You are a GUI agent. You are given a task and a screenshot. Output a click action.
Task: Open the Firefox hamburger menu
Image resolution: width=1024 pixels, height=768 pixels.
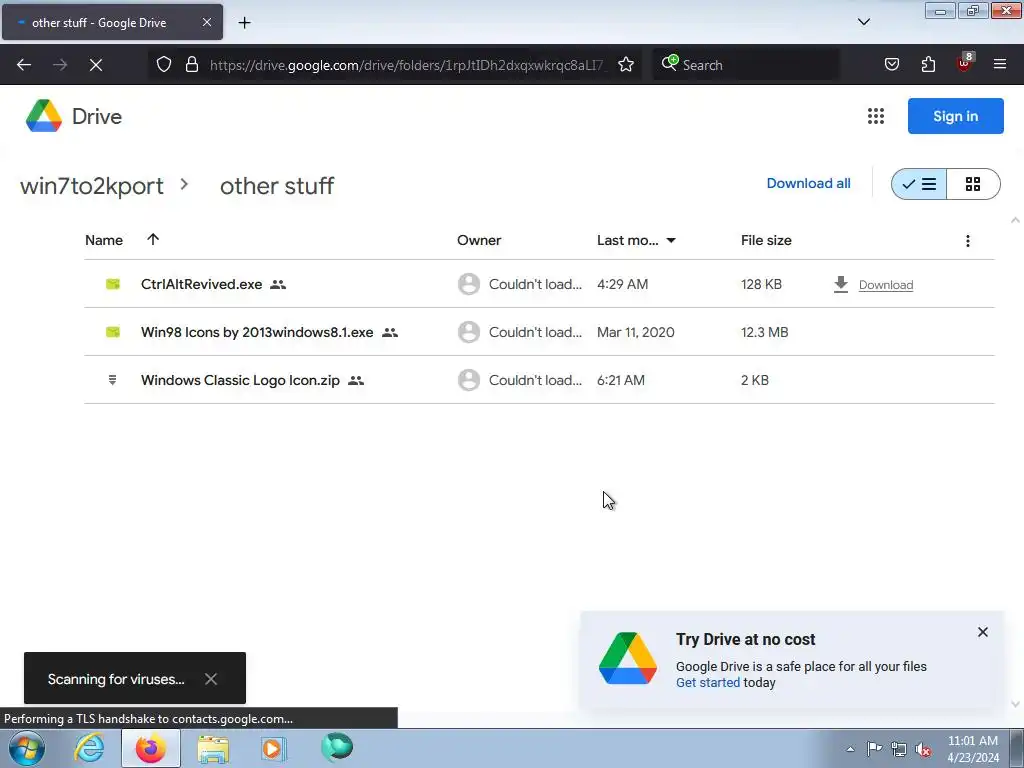click(1000, 64)
